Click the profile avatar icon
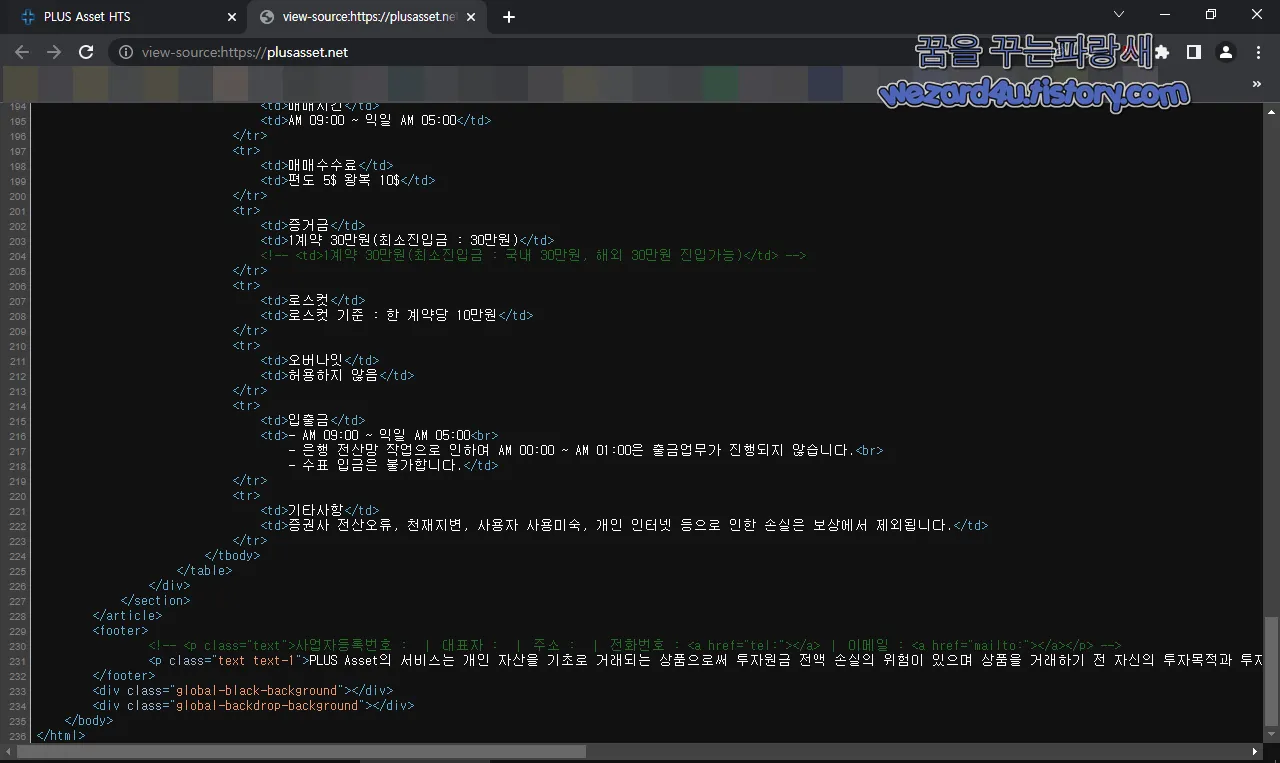Screen dimensions: 1280x763 (1225, 52)
